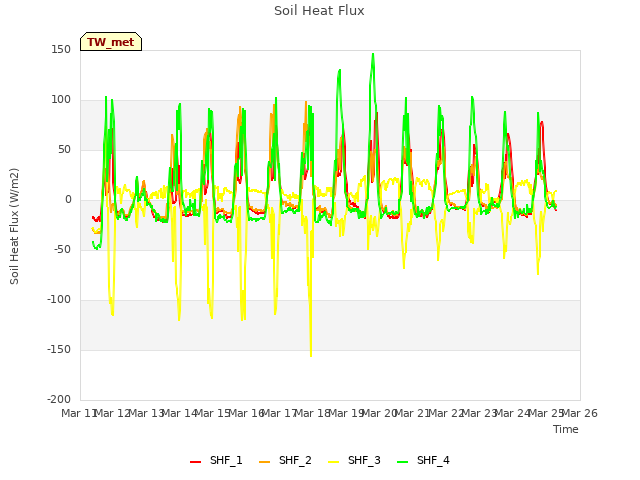The height and width of the screenshot is (480, 640).
Task: Click the 0 y-axis tick label
Action: click(68, 200)
